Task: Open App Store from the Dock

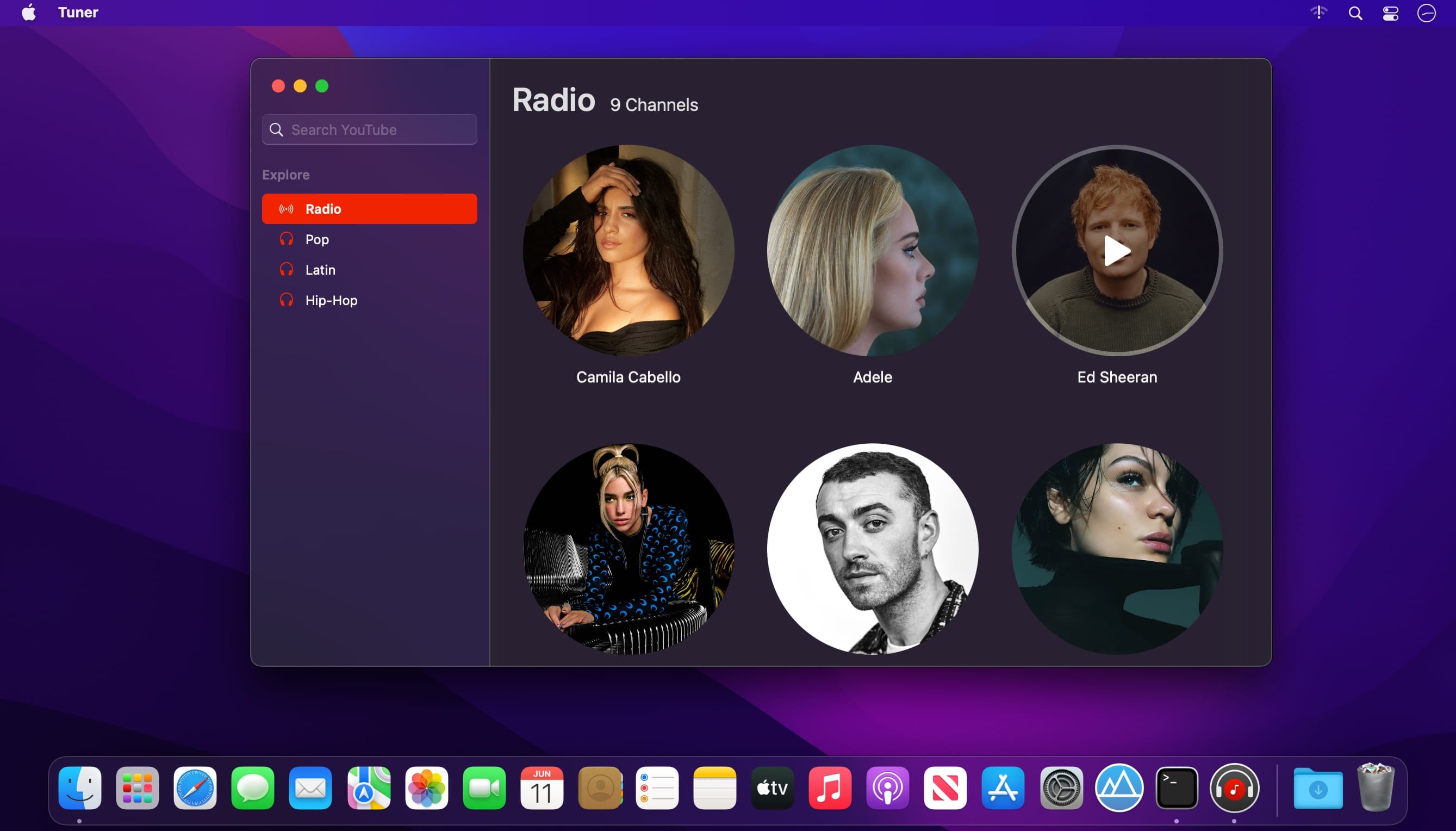Action: (1003, 787)
